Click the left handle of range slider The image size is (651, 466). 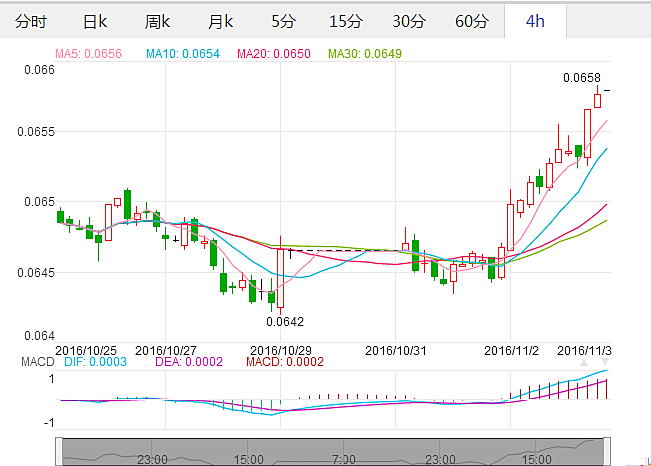coord(59,451)
